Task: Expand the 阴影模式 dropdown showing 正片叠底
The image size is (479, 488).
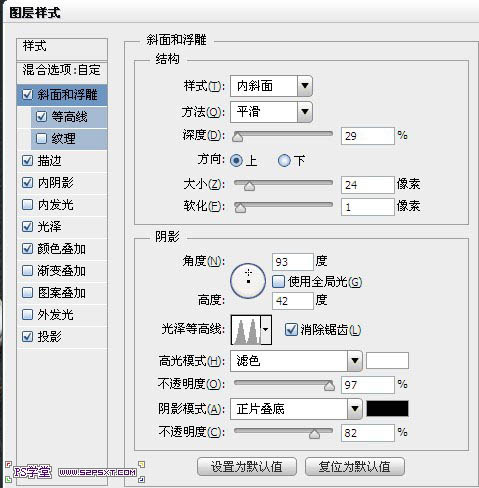Action: tap(296, 409)
